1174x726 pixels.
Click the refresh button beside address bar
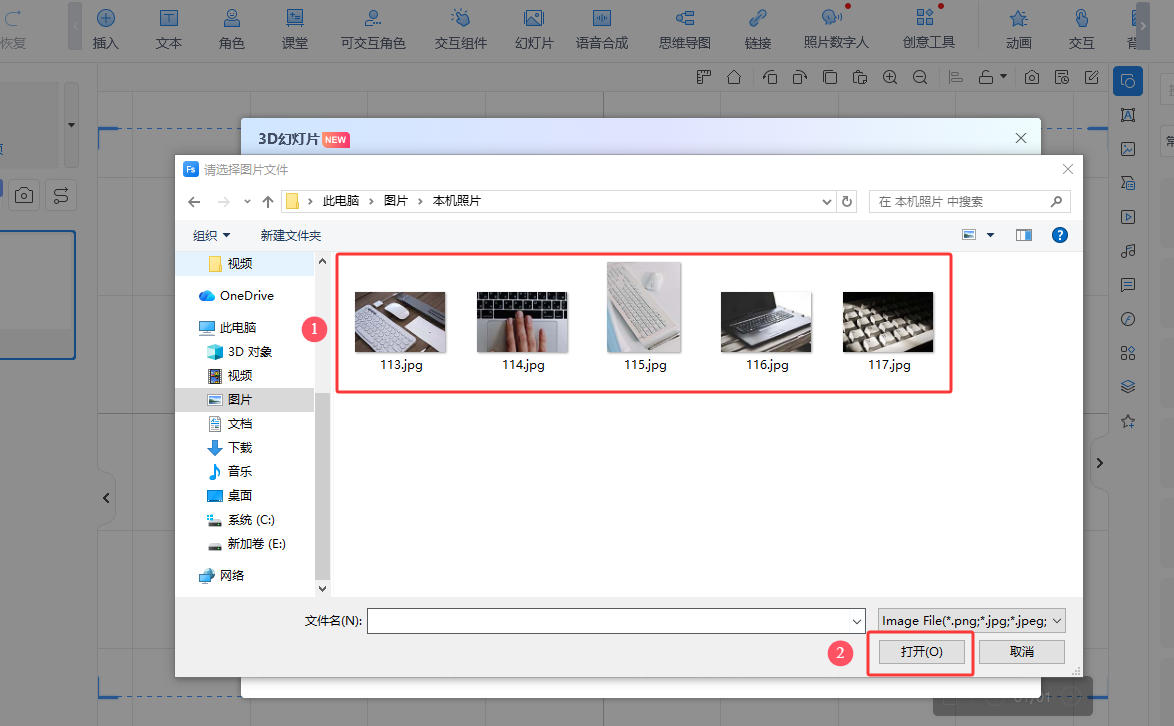coord(848,201)
